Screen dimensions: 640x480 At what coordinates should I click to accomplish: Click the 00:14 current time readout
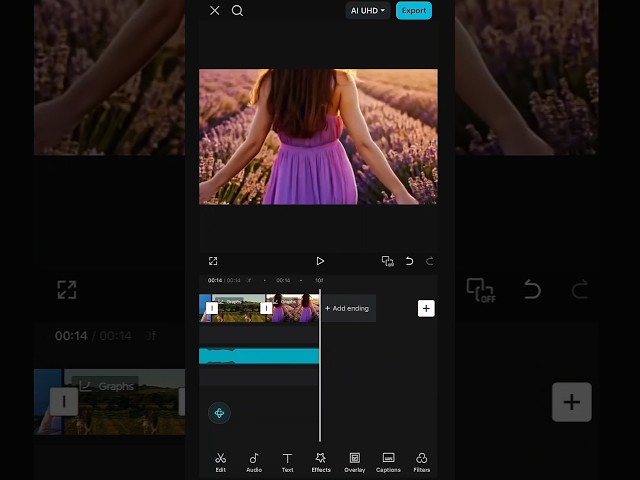pyautogui.click(x=215, y=280)
